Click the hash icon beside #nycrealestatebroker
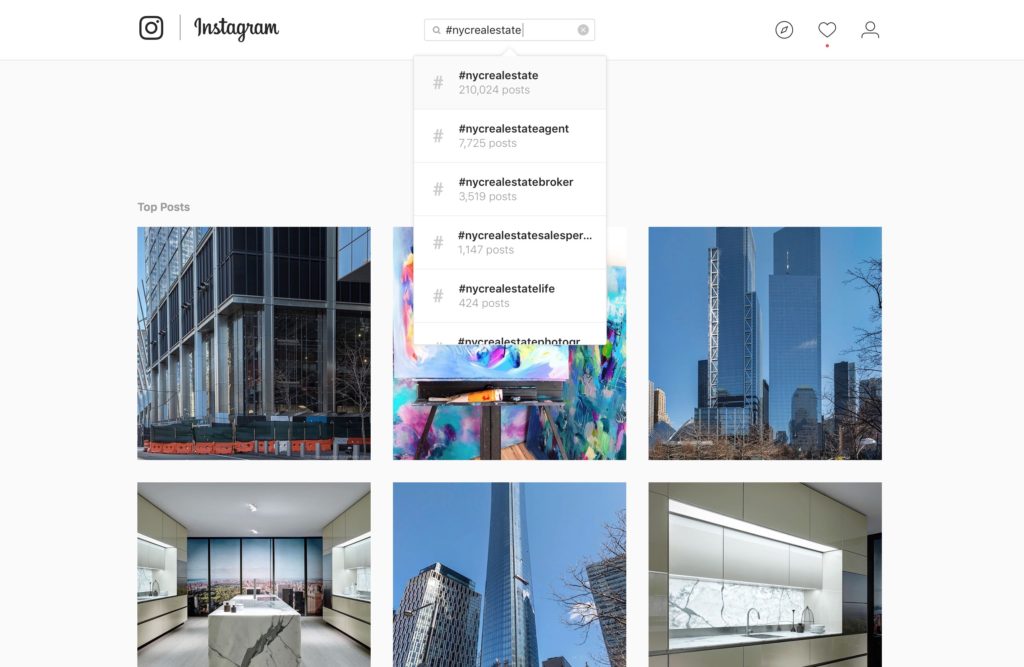The width and height of the screenshot is (1024, 667). tap(438, 189)
